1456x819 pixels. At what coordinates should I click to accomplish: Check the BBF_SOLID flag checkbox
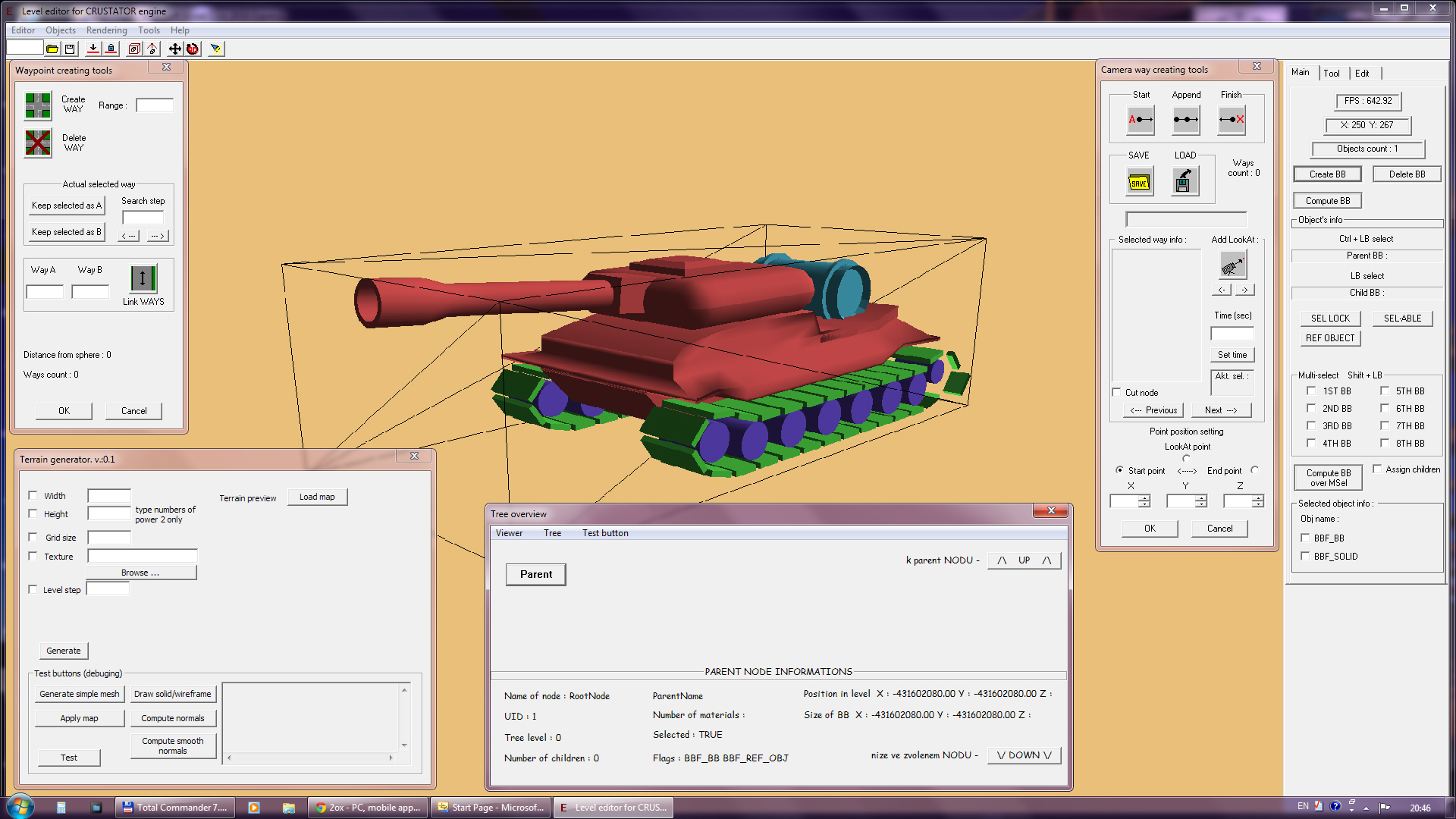click(1305, 556)
